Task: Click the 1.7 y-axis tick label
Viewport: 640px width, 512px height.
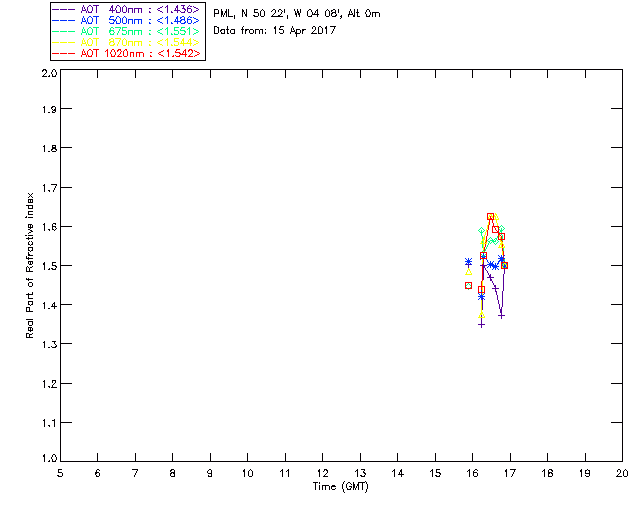Action: click(x=49, y=188)
